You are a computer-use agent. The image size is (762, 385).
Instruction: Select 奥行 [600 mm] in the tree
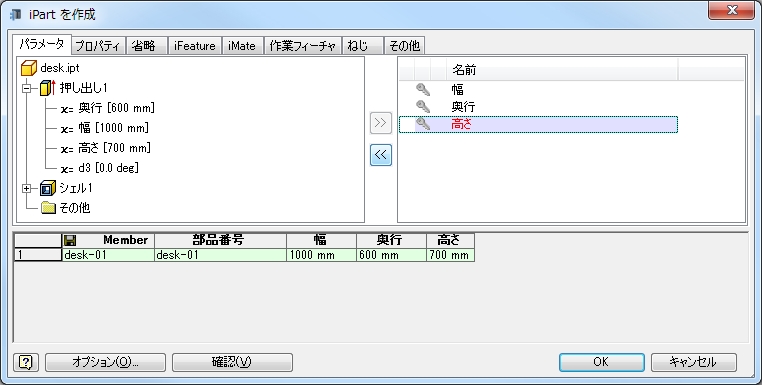(116, 108)
